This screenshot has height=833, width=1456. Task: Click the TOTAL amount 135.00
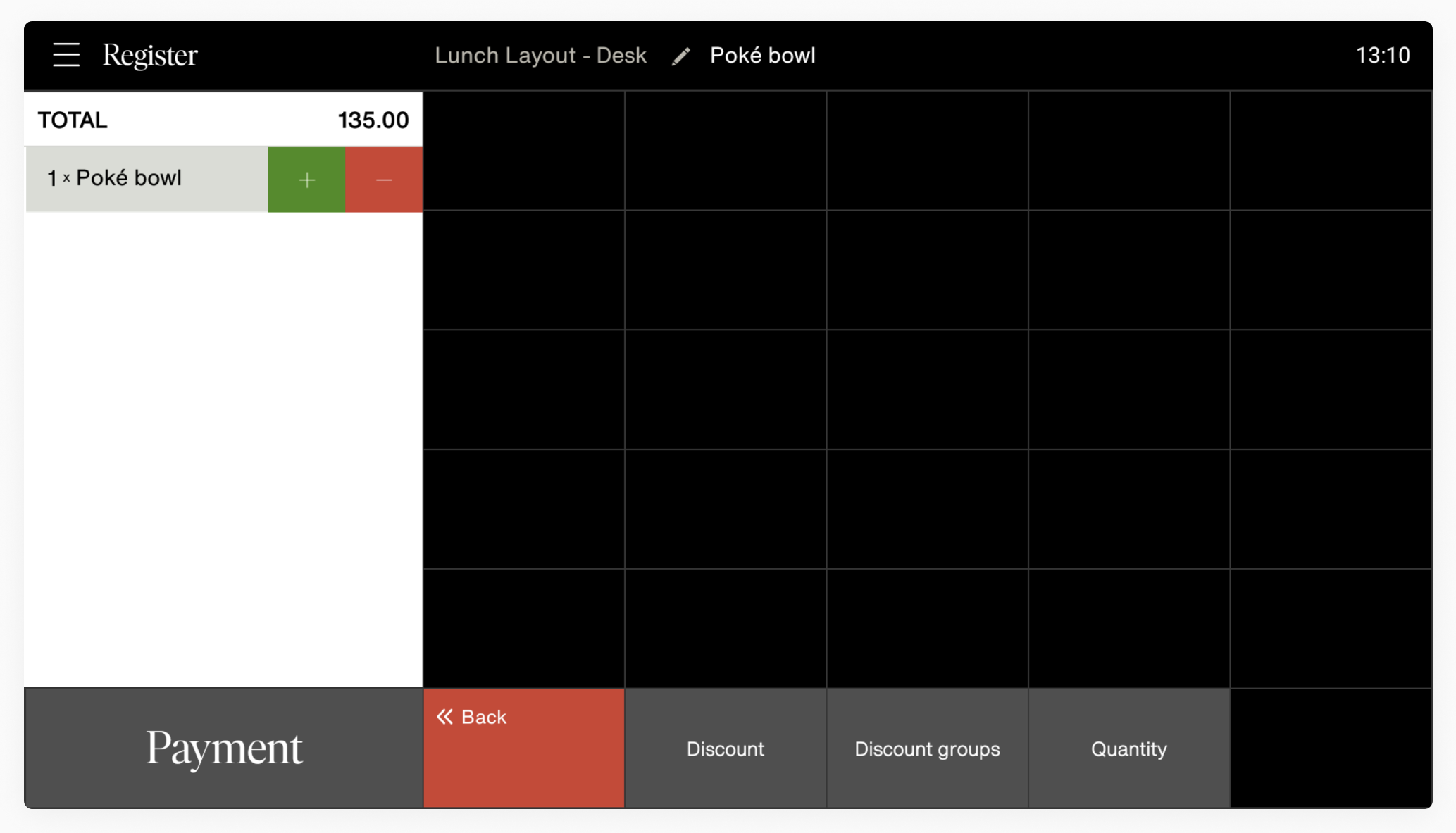point(373,120)
